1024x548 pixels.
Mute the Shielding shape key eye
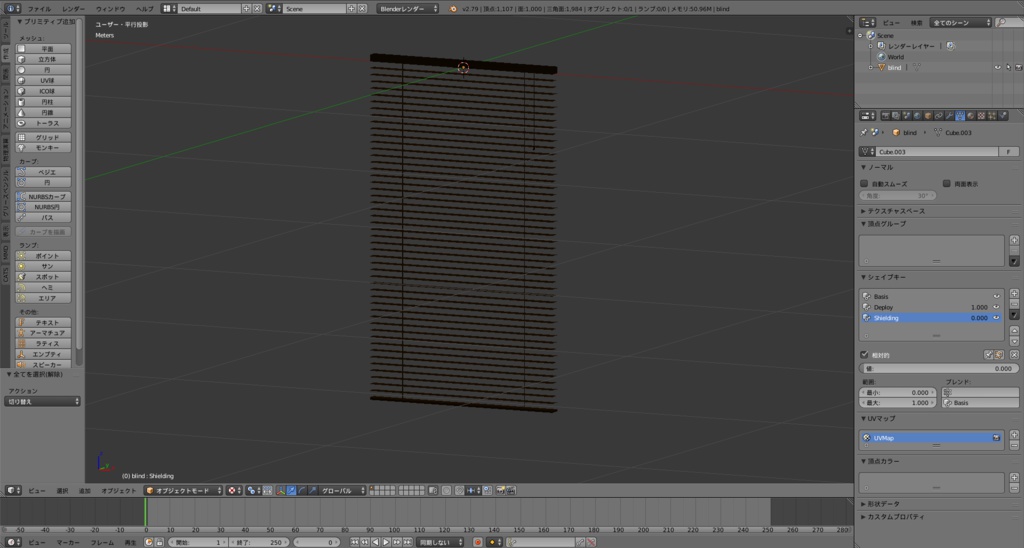click(x=997, y=318)
